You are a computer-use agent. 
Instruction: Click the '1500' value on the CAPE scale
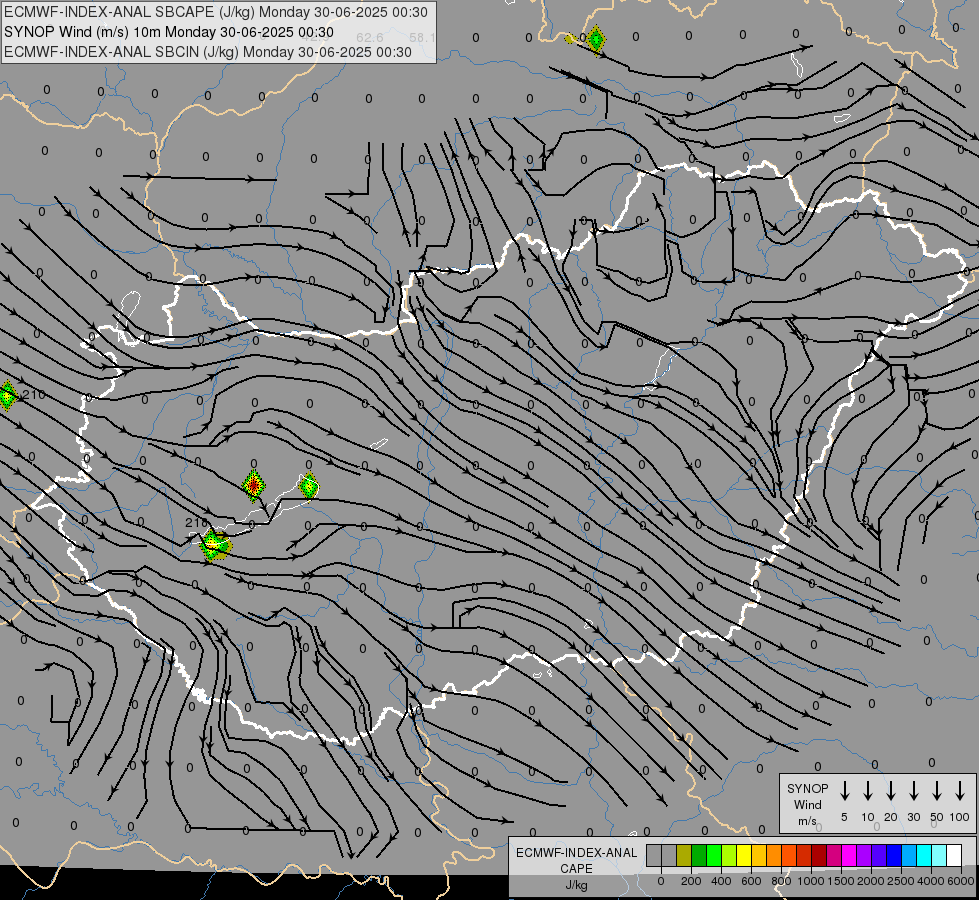(x=841, y=881)
